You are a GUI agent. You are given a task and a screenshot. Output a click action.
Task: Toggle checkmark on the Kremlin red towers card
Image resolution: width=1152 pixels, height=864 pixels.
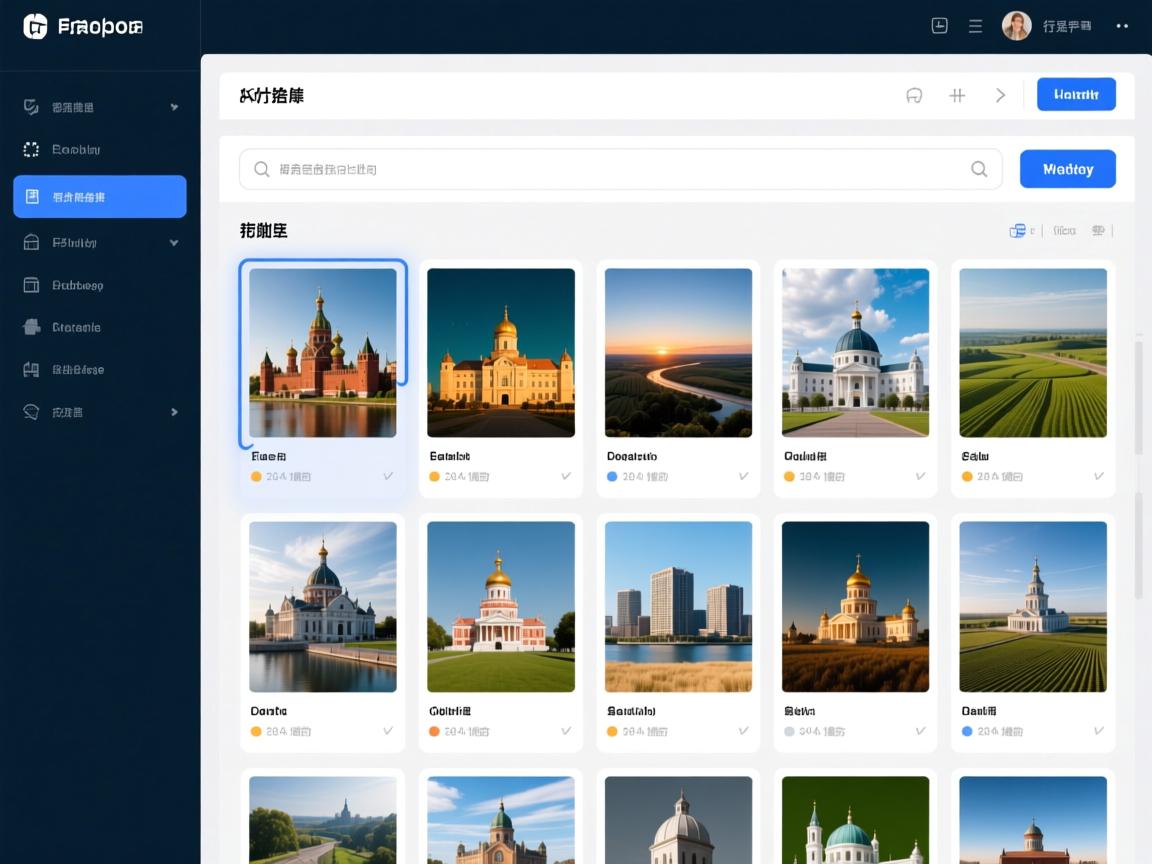(x=388, y=476)
